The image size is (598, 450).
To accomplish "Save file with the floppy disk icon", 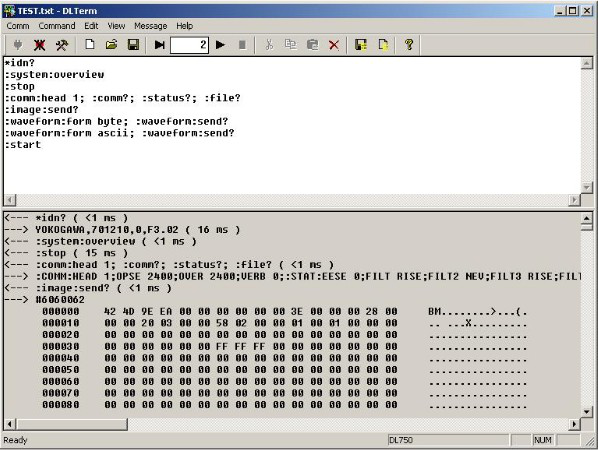I will [x=133, y=45].
